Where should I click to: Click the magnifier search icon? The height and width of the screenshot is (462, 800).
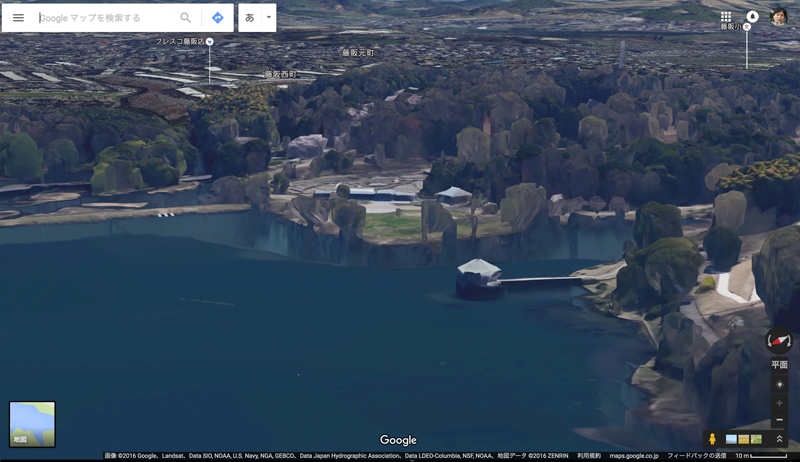(185, 18)
